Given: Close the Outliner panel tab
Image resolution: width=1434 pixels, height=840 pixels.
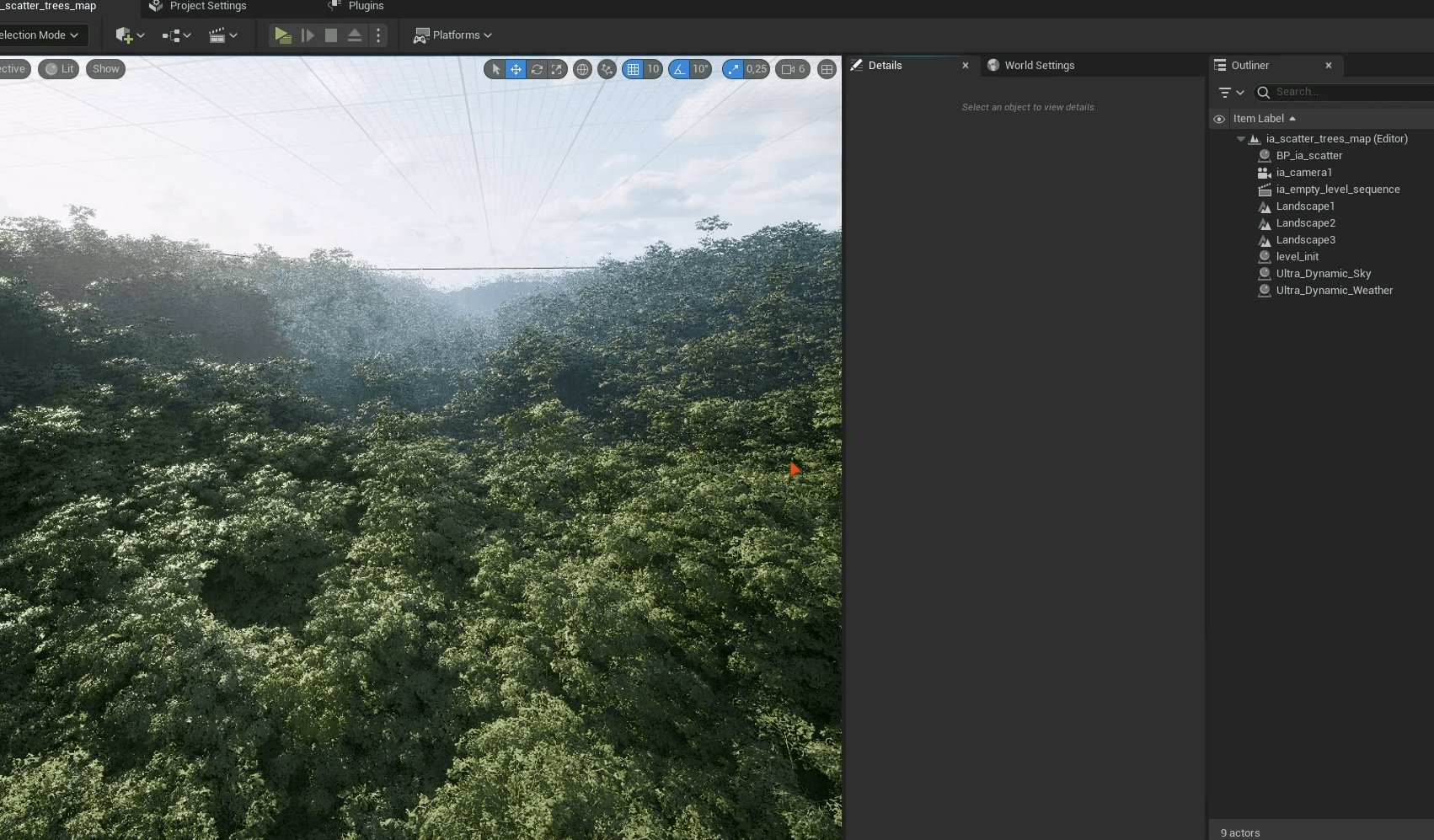Looking at the screenshot, I should (x=1329, y=66).
